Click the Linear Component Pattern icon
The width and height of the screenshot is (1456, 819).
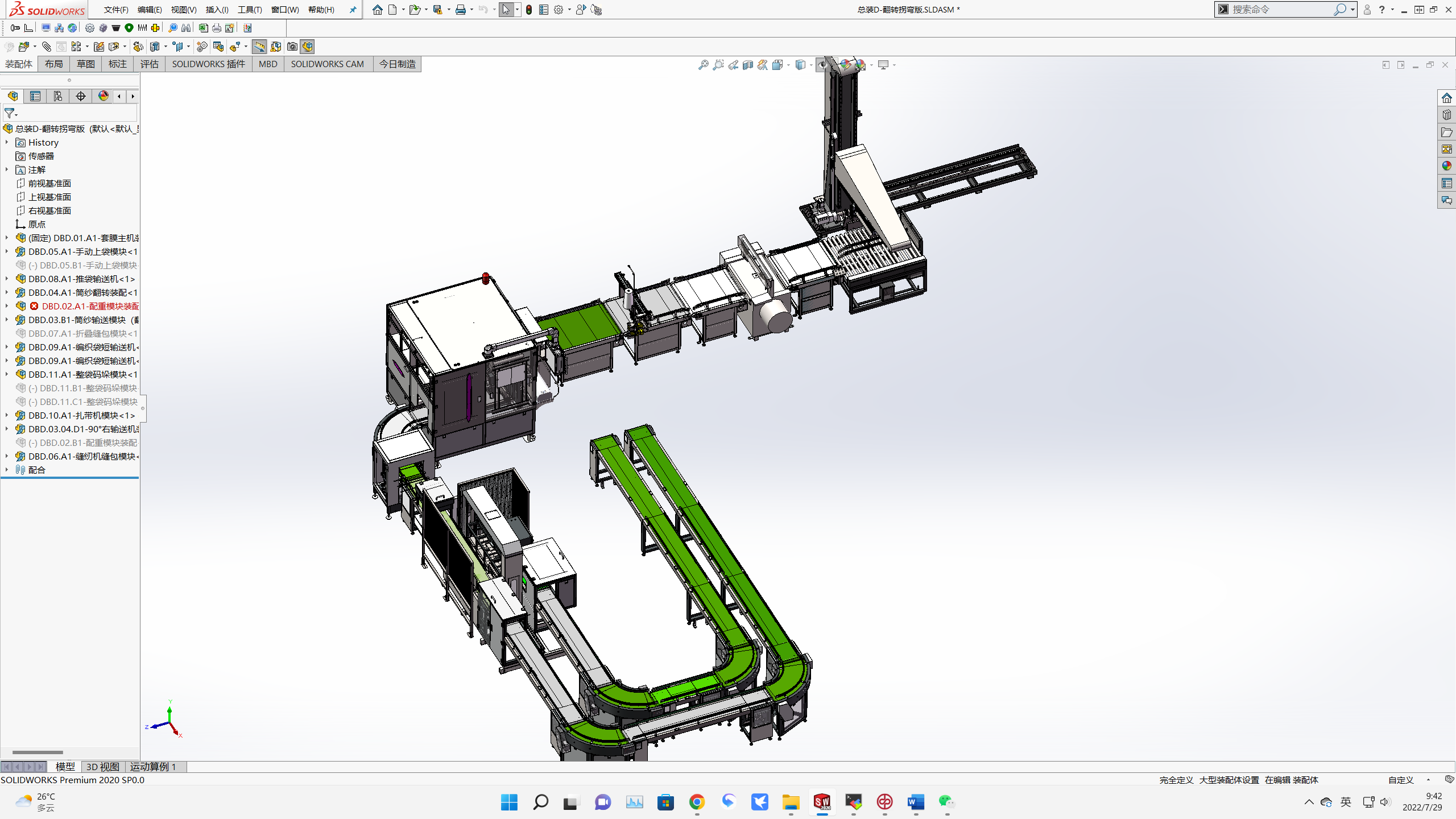coord(76,47)
